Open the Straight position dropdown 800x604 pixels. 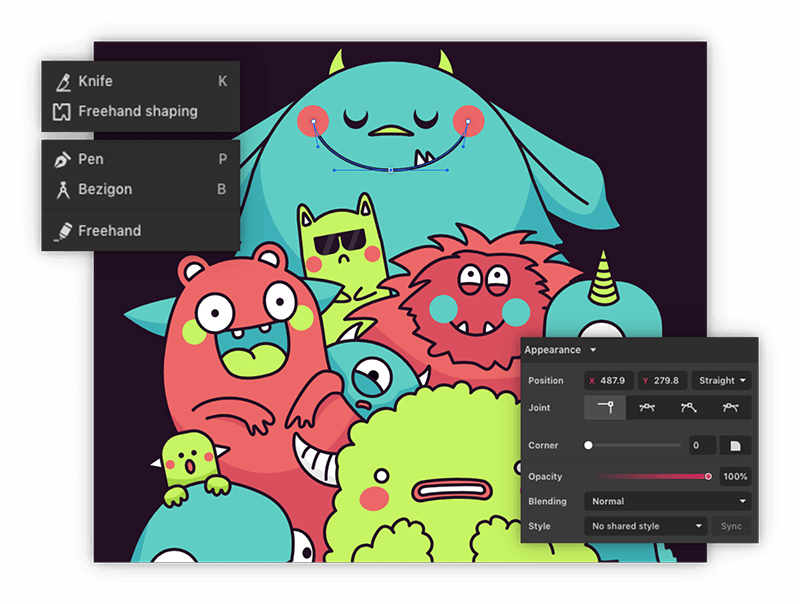point(720,380)
